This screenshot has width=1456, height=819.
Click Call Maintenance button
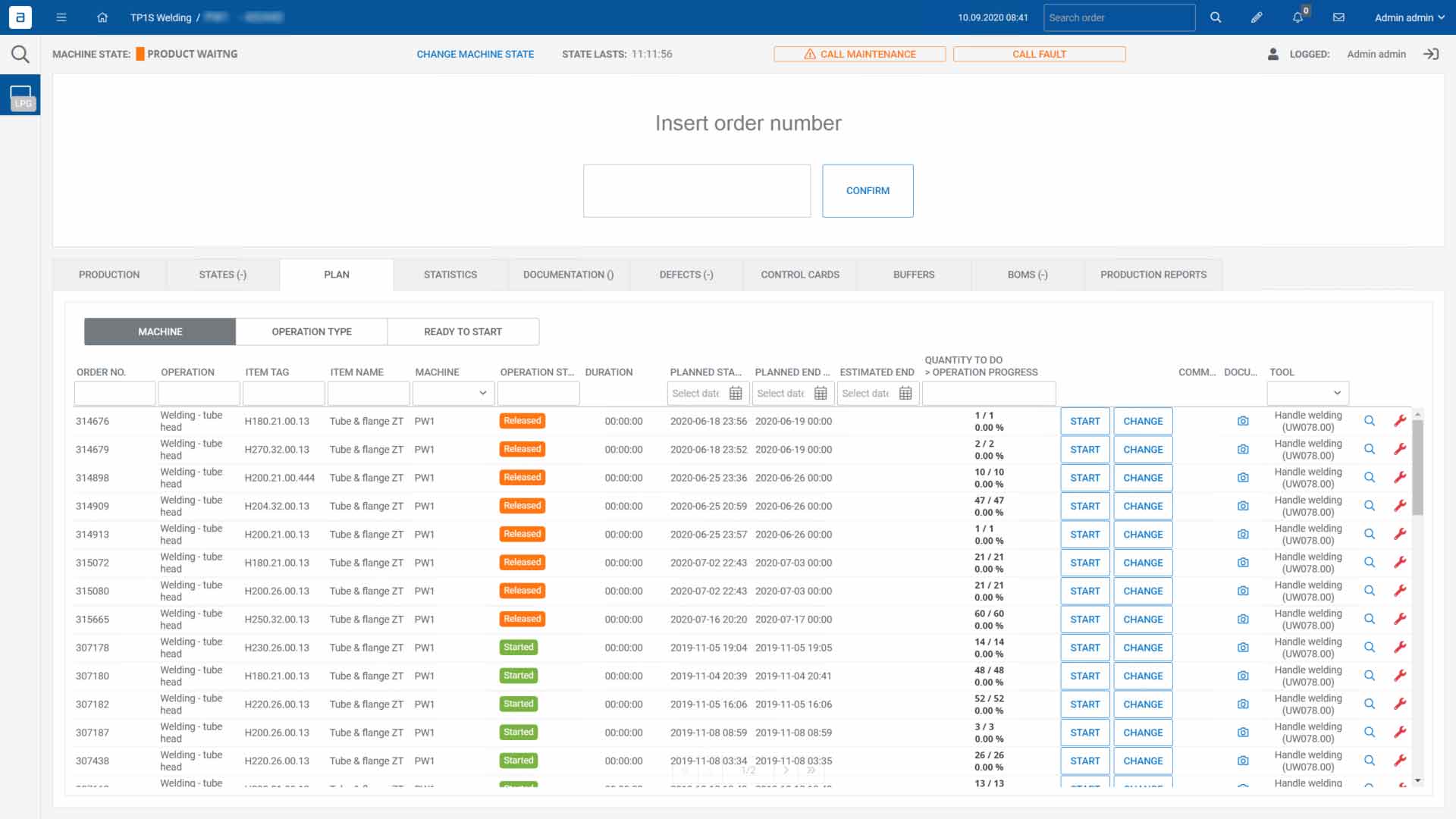click(x=860, y=54)
